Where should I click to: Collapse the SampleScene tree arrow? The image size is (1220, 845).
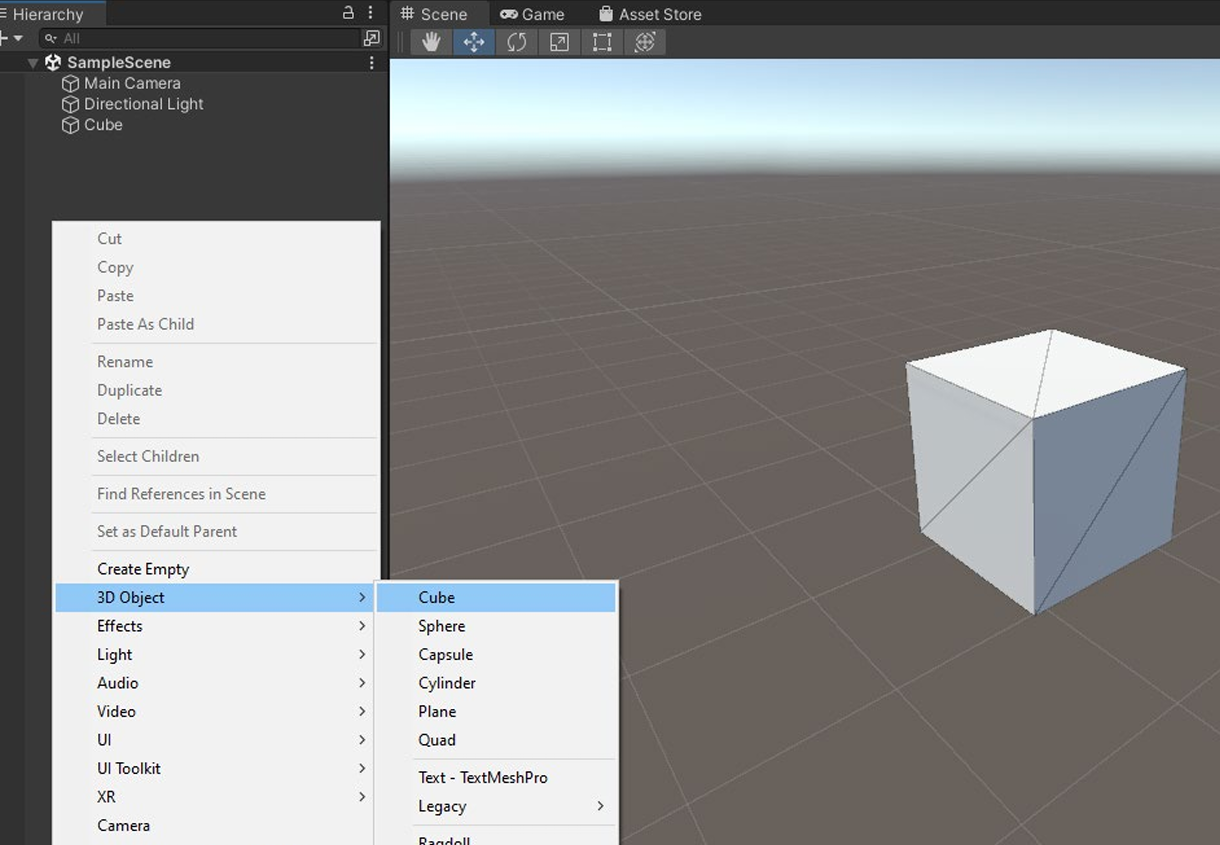[33, 63]
